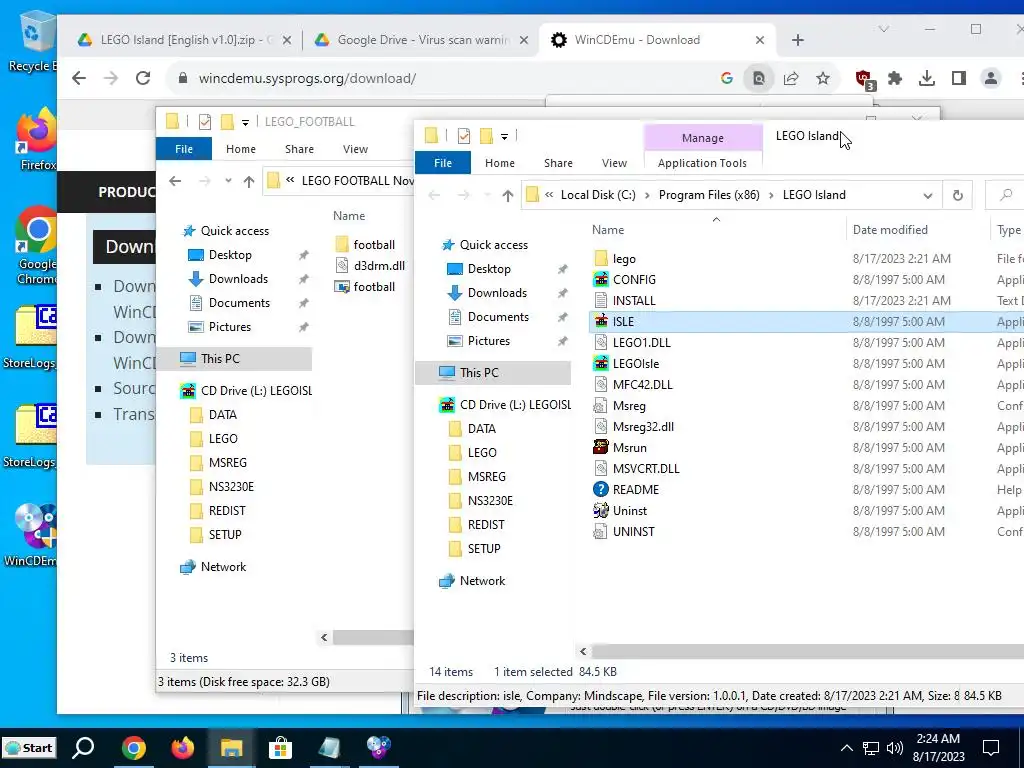Image resolution: width=1024 pixels, height=768 pixels.
Task: Click Program Files (x86) in the breadcrumb path
Action: click(709, 195)
